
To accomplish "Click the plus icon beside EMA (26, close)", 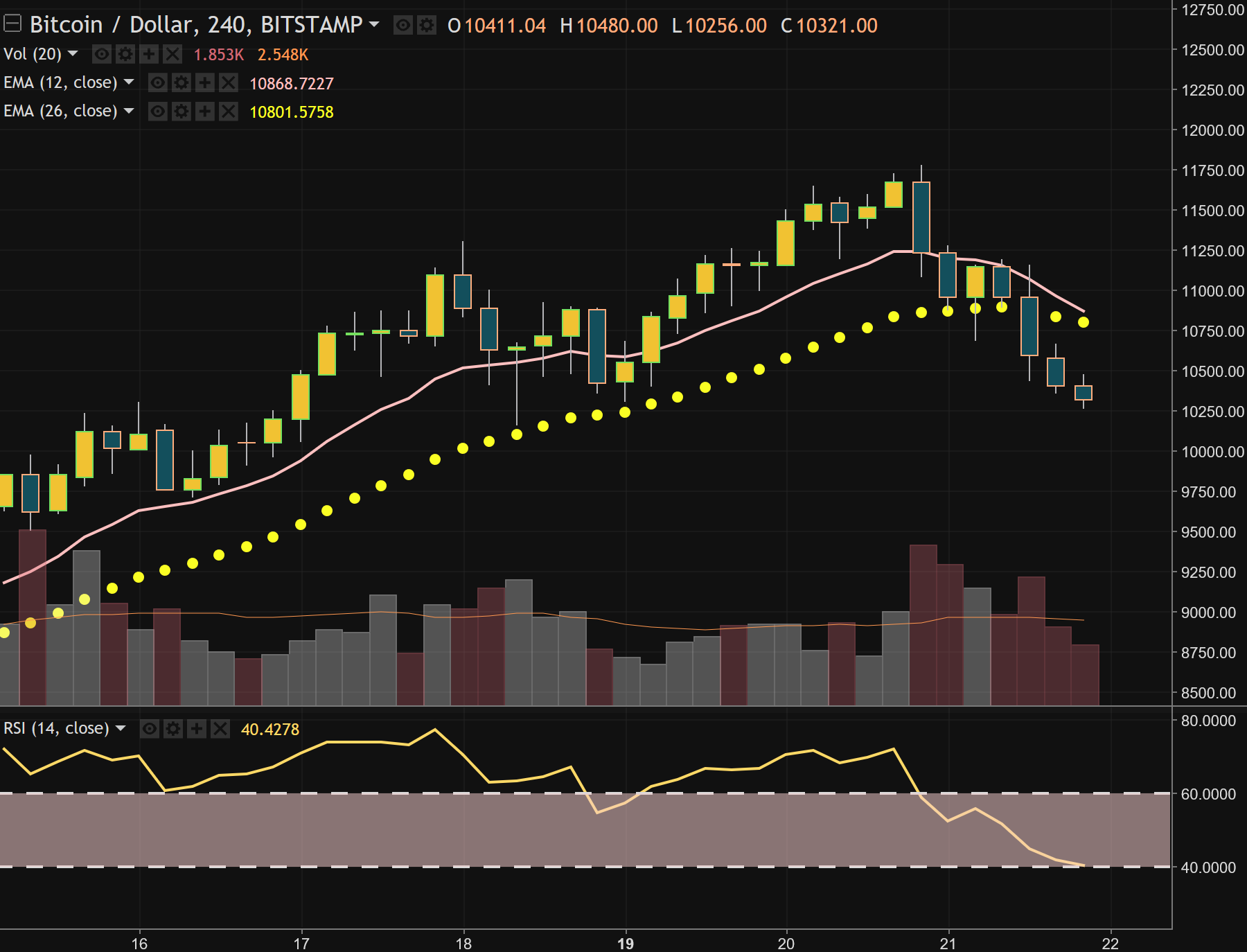I will click(205, 112).
